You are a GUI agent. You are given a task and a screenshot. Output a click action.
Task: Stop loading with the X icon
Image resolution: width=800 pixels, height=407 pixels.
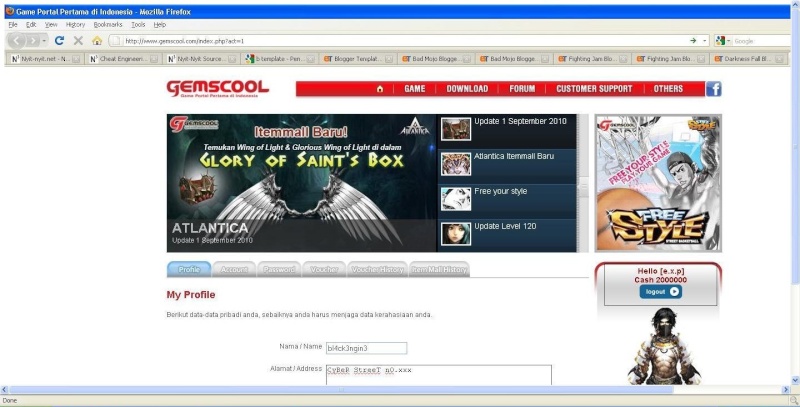(x=78, y=40)
